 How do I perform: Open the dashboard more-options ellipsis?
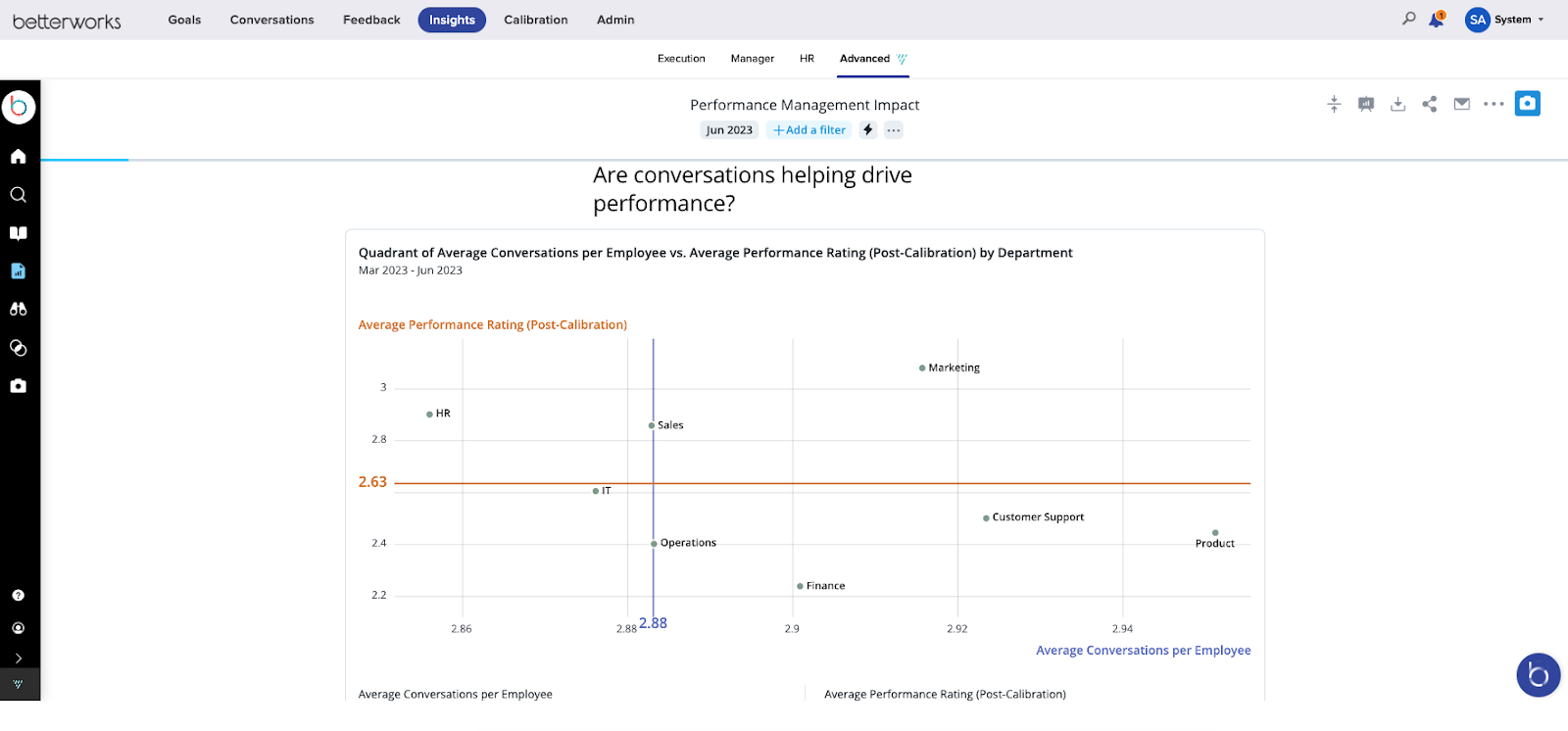1494,104
